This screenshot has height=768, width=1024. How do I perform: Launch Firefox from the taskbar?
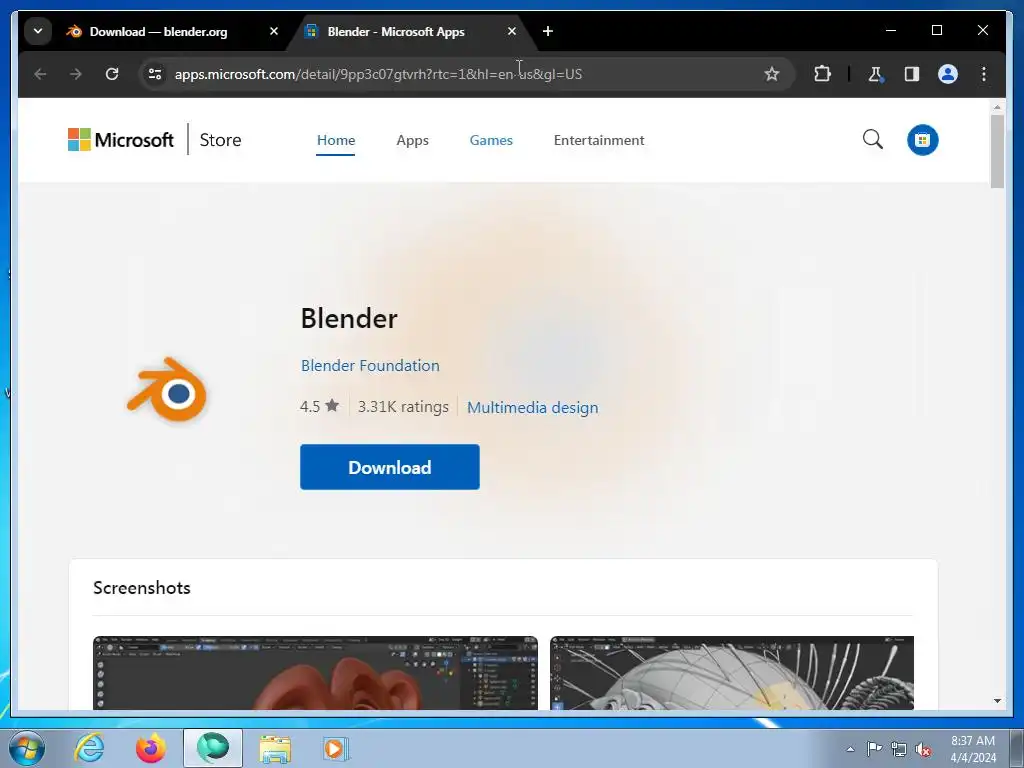pos(151,748)
